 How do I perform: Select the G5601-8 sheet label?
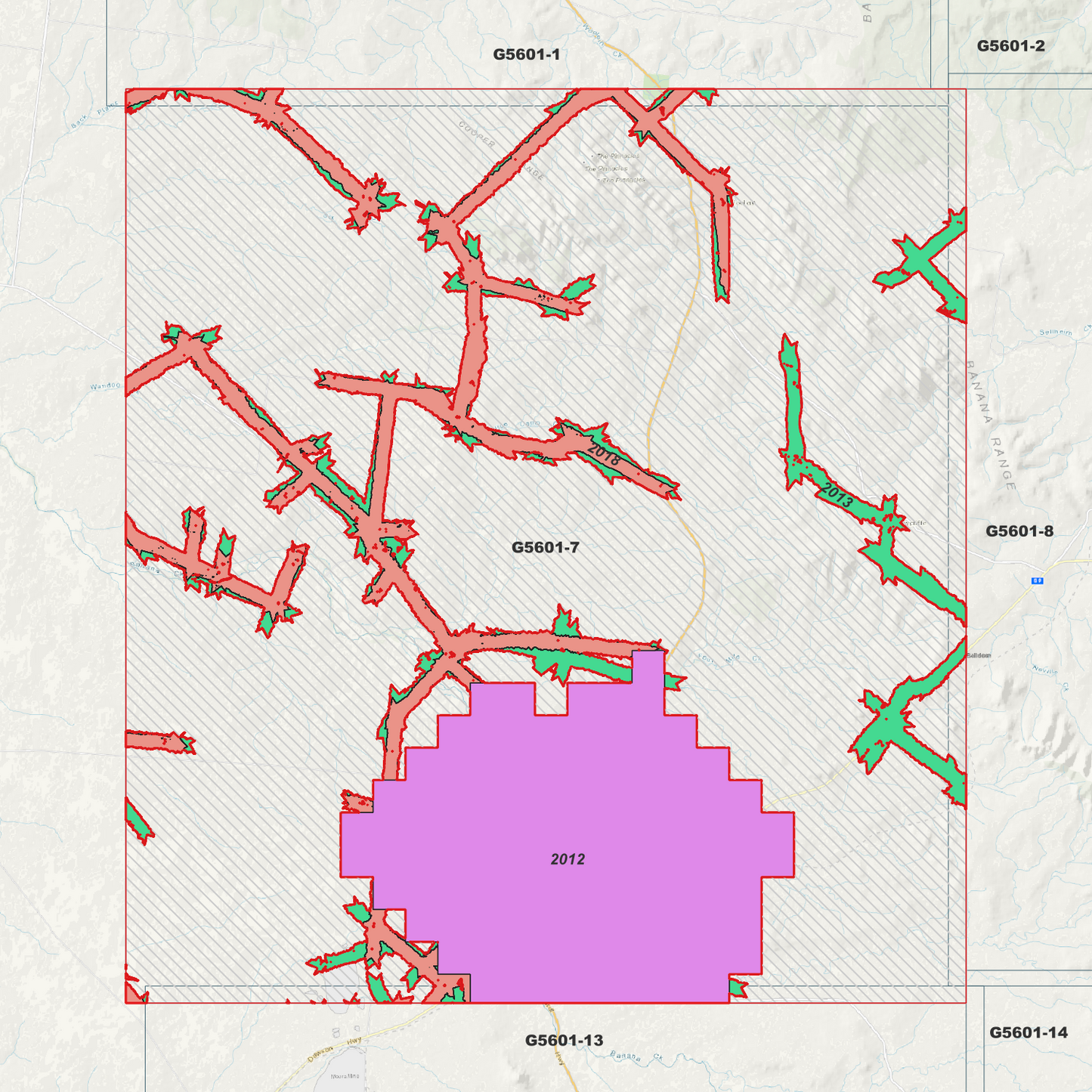(x=1019, y=531)
